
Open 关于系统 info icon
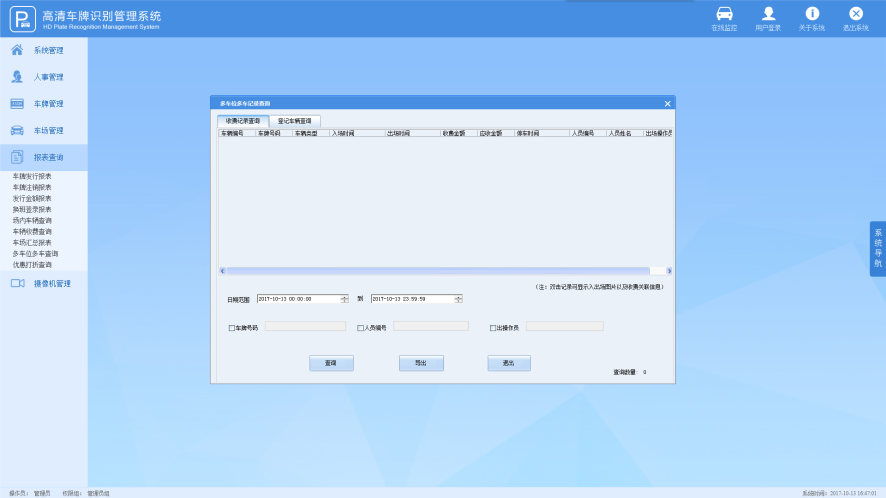[812, 14]
